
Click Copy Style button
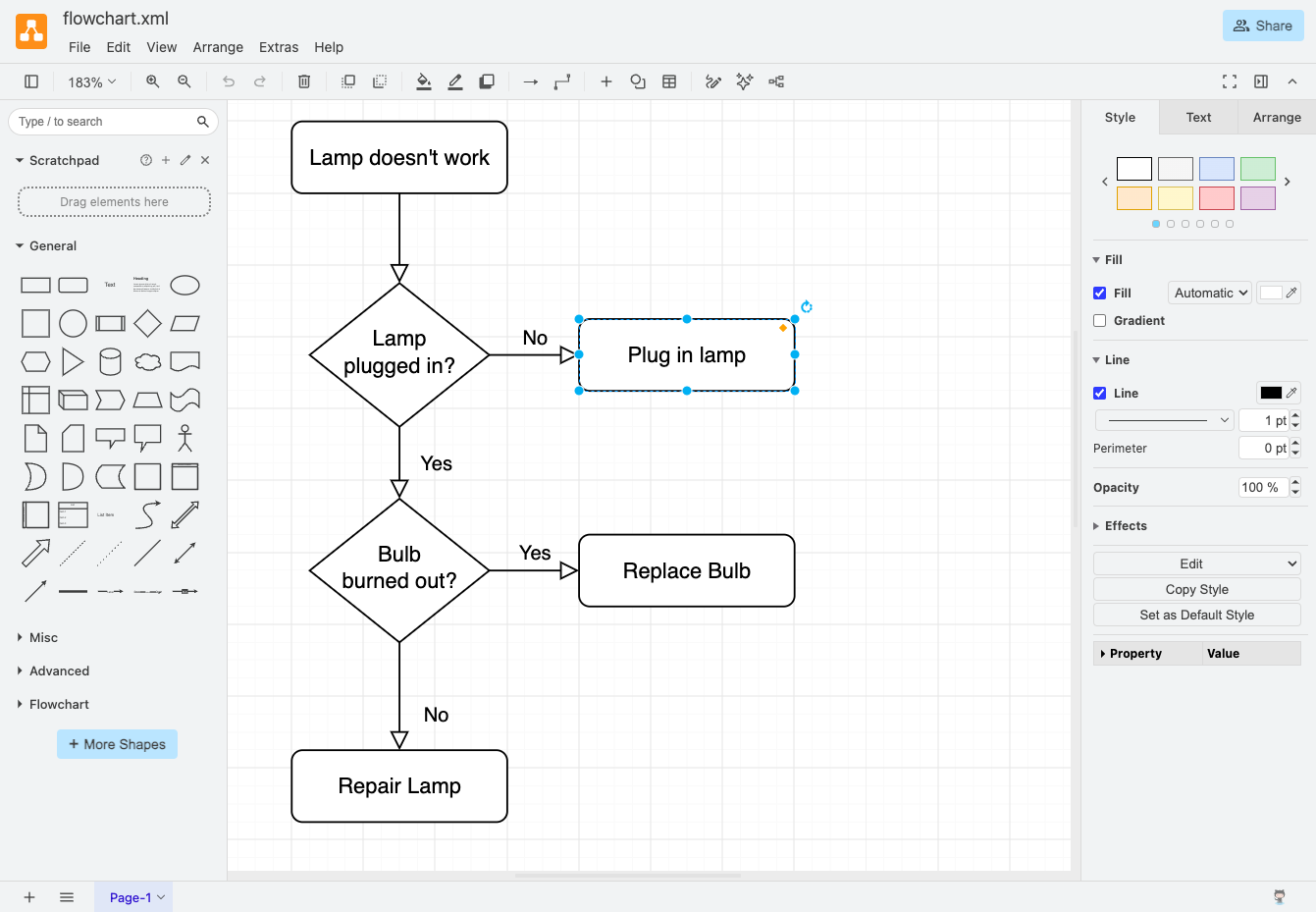pyautogui.click(x=1197, y=589)
